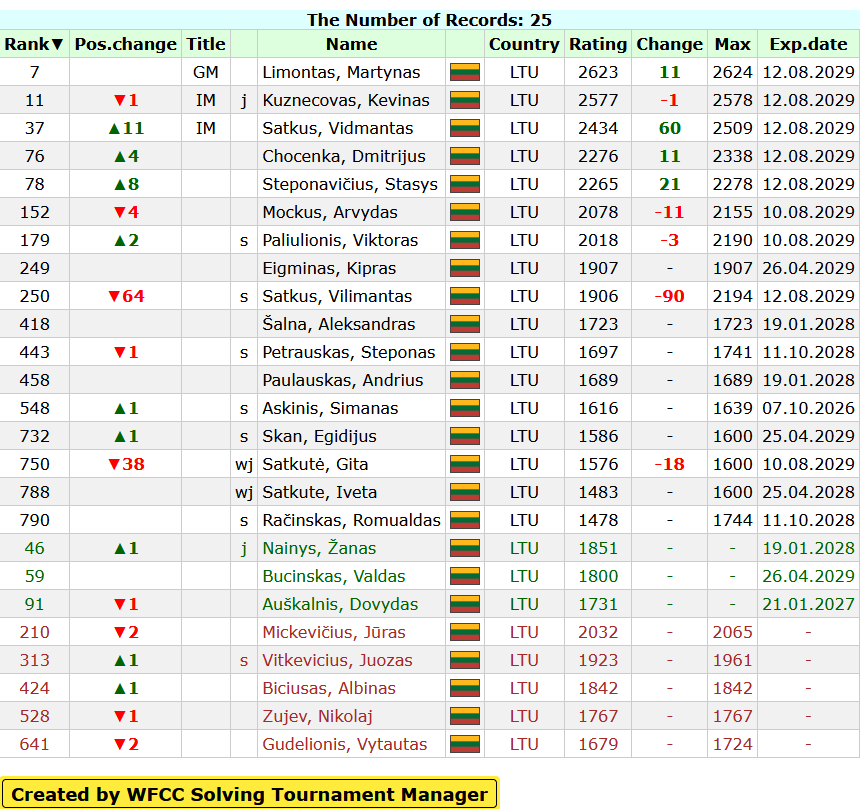Select flag in Satkus, Vidmantas row
The width and height of the screenshot is (863, 809).
pos(465,128)
